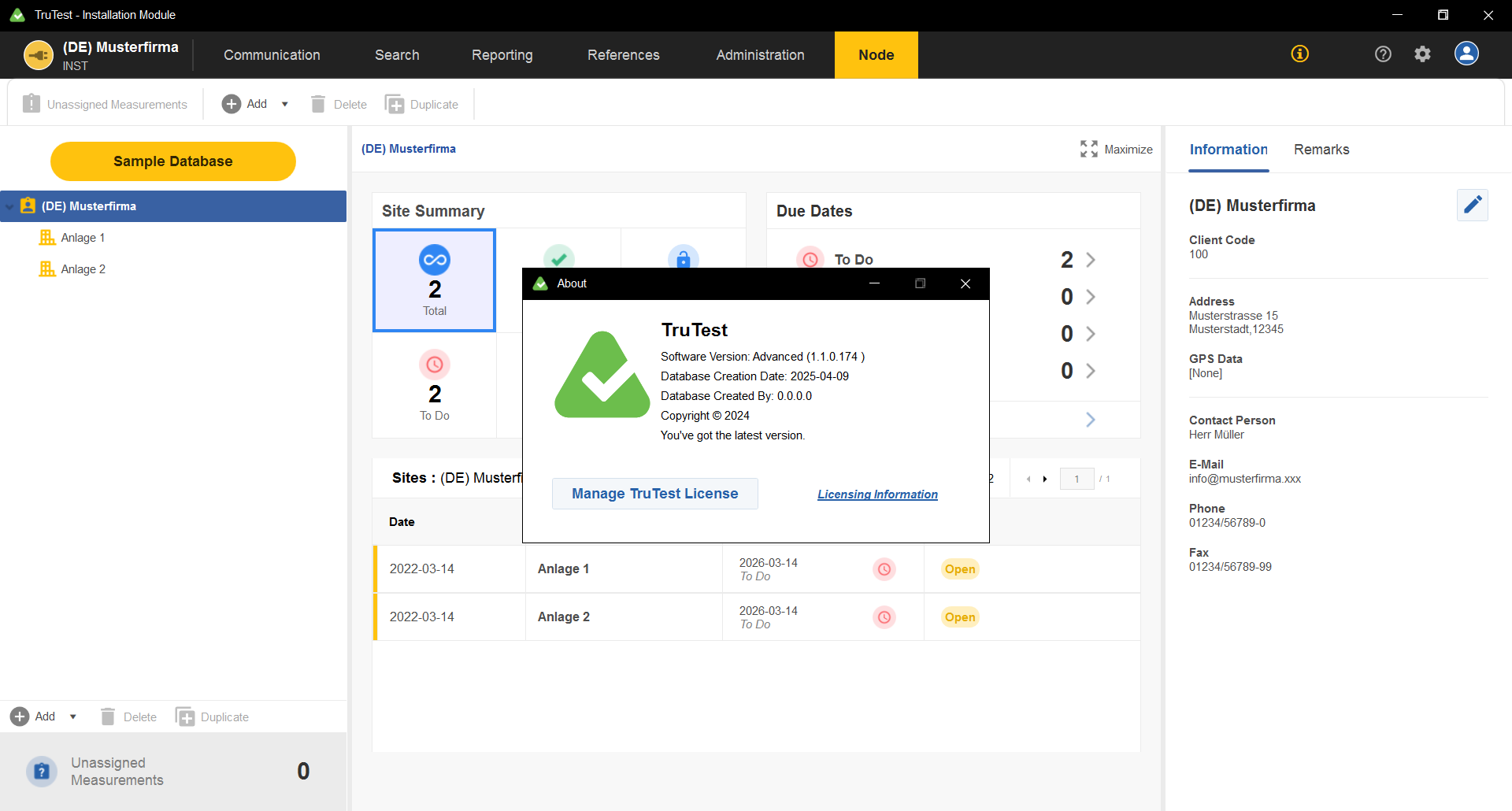Click the page number input field

(1077, 479)
